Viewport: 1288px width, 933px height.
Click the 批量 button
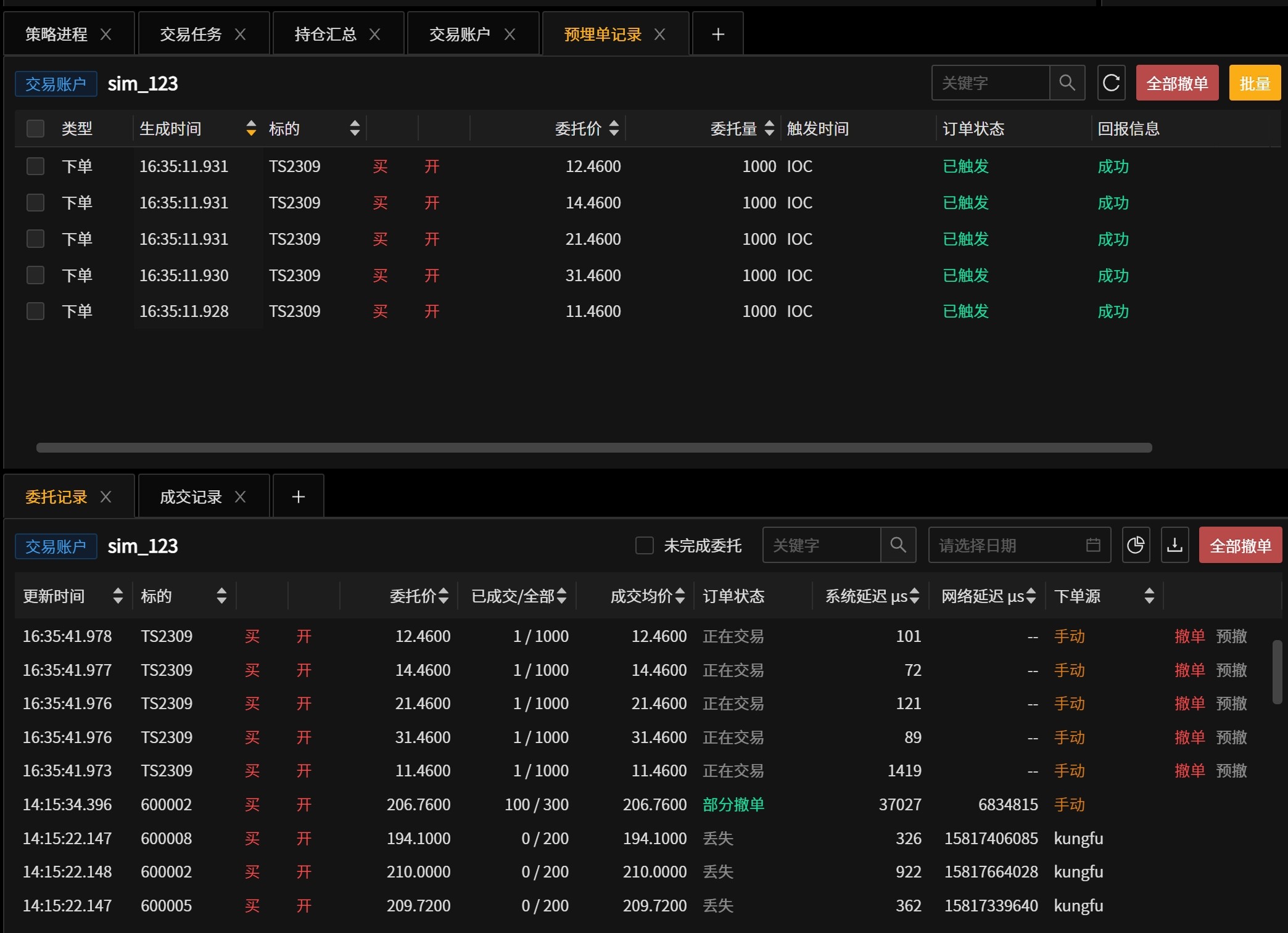point(1255,83)
